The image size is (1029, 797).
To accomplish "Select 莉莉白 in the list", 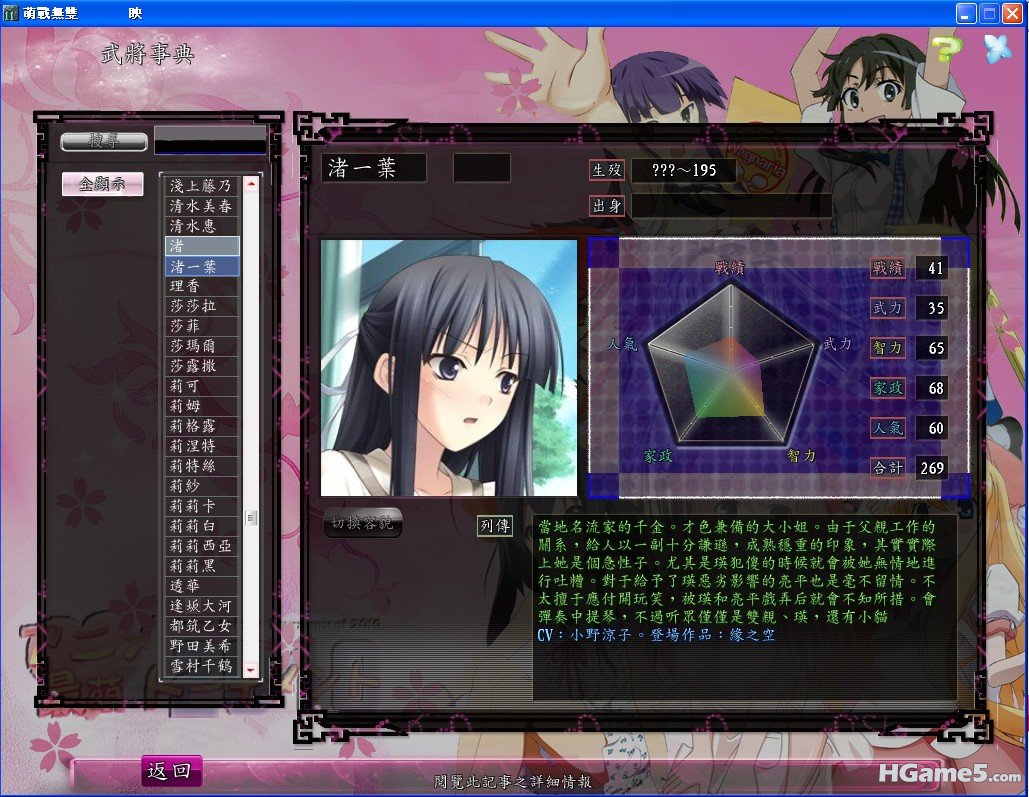I will (201, 526).
